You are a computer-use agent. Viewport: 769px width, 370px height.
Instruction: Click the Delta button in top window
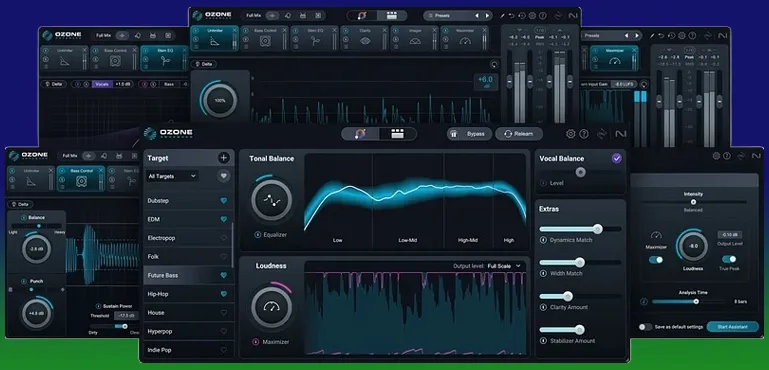tap(204, 64)
